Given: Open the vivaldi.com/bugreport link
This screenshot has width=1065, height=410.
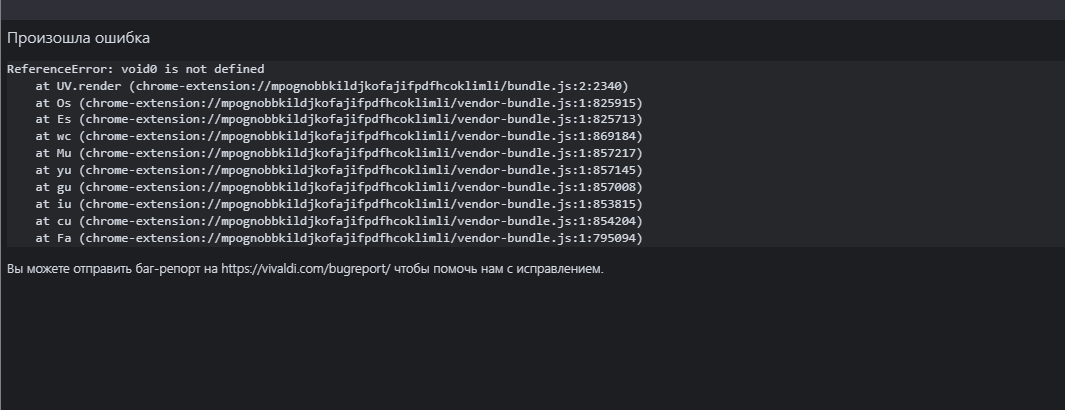Looking at the screenshot, I should click(x=306, y=269).
